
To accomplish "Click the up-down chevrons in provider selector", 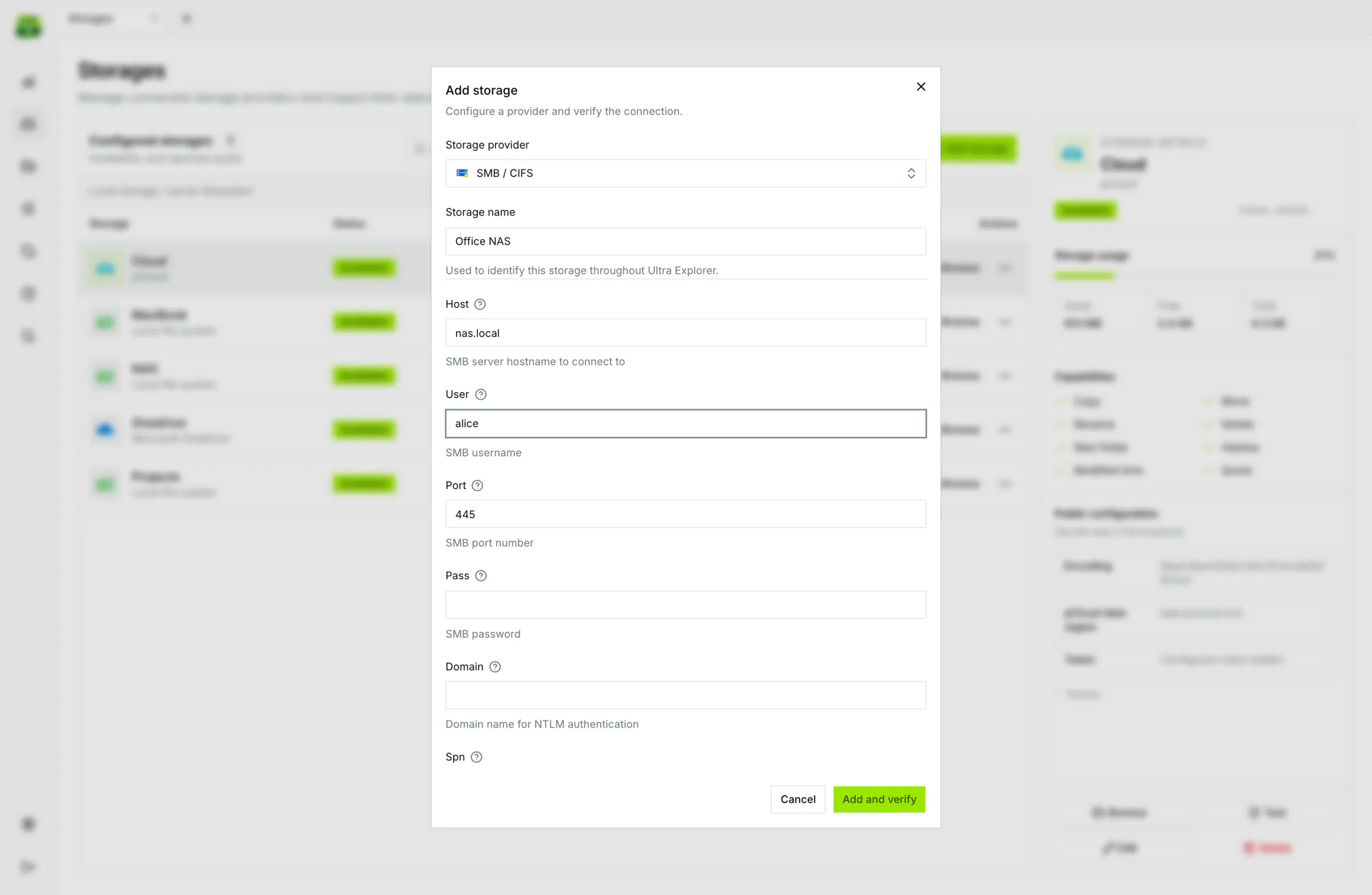I will (x=911, y=173).
